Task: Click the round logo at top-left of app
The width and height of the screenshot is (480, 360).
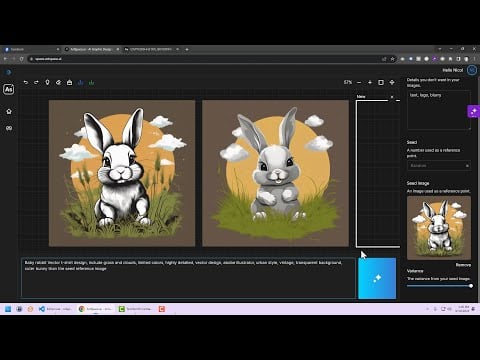Action: click(9, 72)
